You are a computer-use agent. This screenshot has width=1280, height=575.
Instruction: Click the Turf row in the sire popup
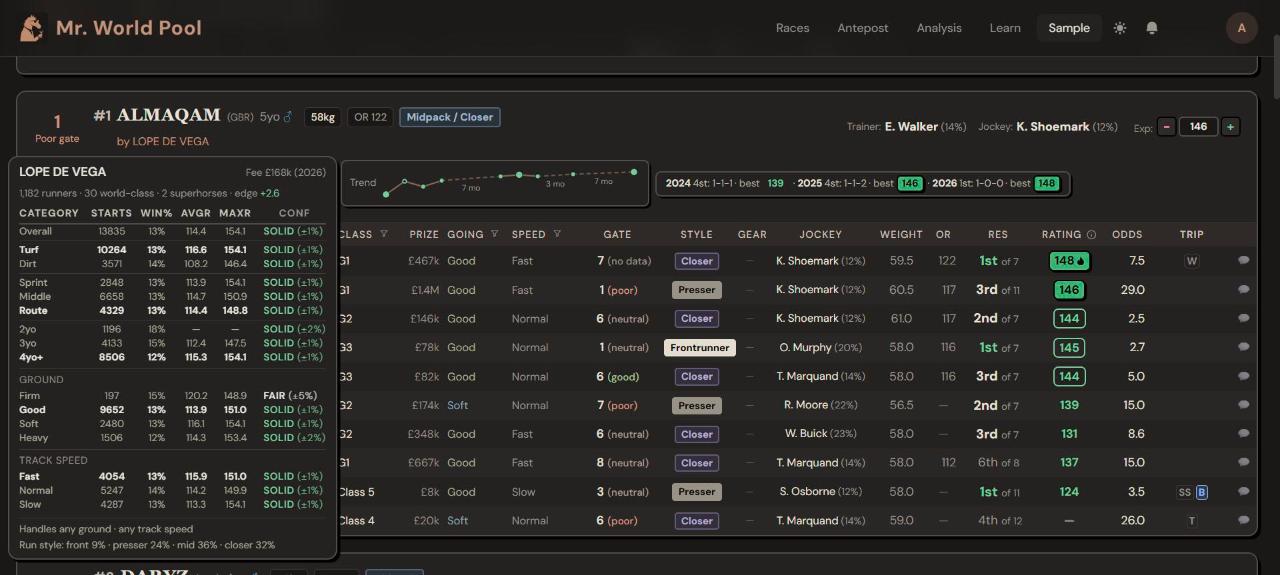(x=171, y=250)
